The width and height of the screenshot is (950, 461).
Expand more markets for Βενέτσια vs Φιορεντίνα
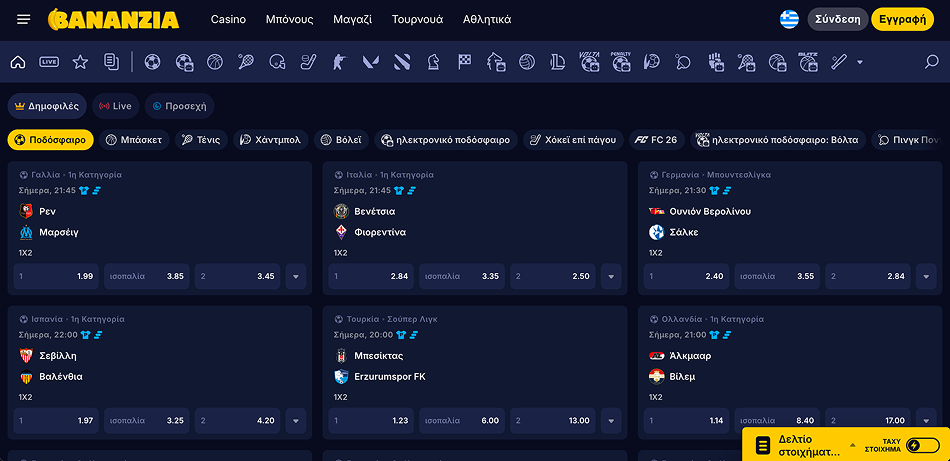point(611,276)
